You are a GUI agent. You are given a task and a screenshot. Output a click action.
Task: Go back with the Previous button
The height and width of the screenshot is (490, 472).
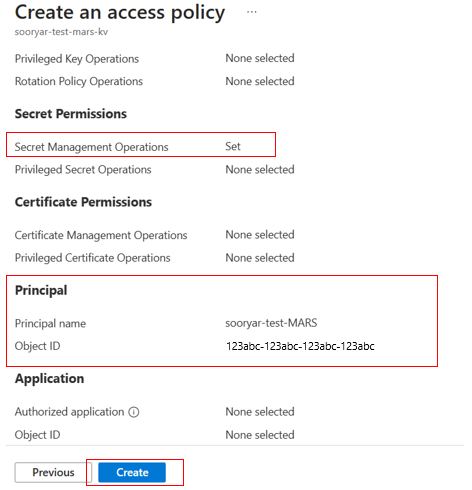point(53,472)
